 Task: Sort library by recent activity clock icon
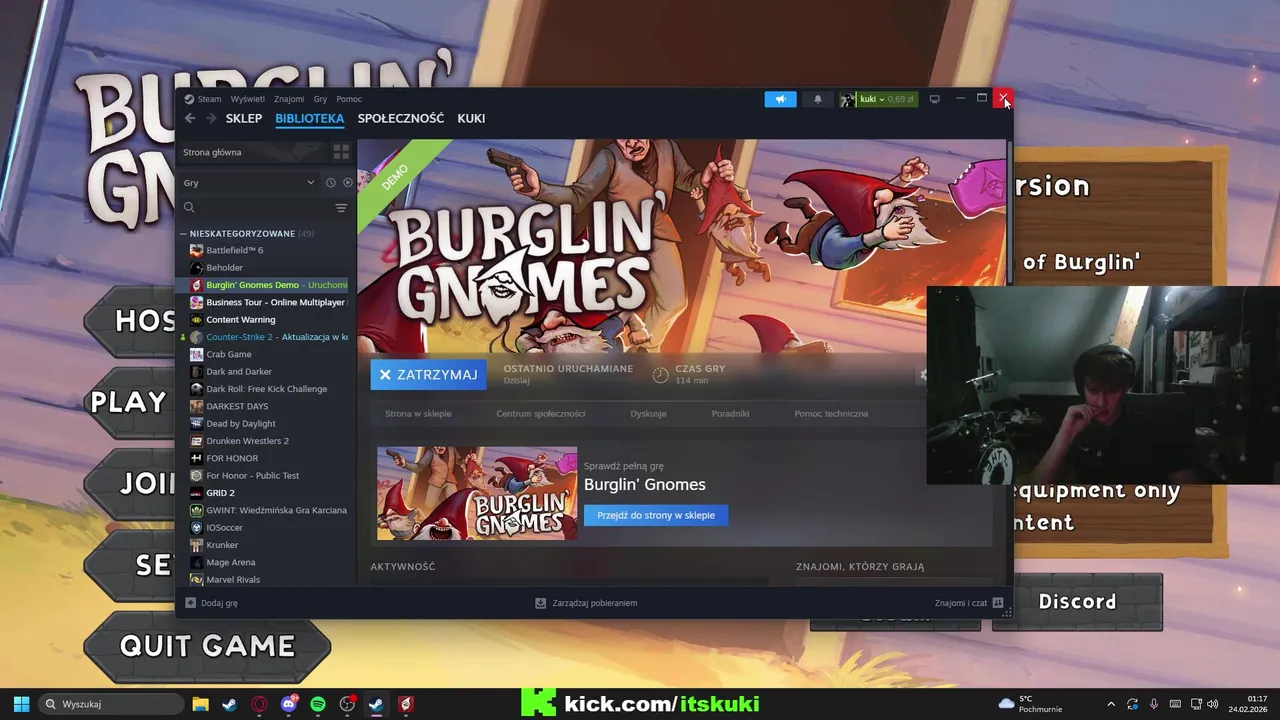tap(331, 183)
